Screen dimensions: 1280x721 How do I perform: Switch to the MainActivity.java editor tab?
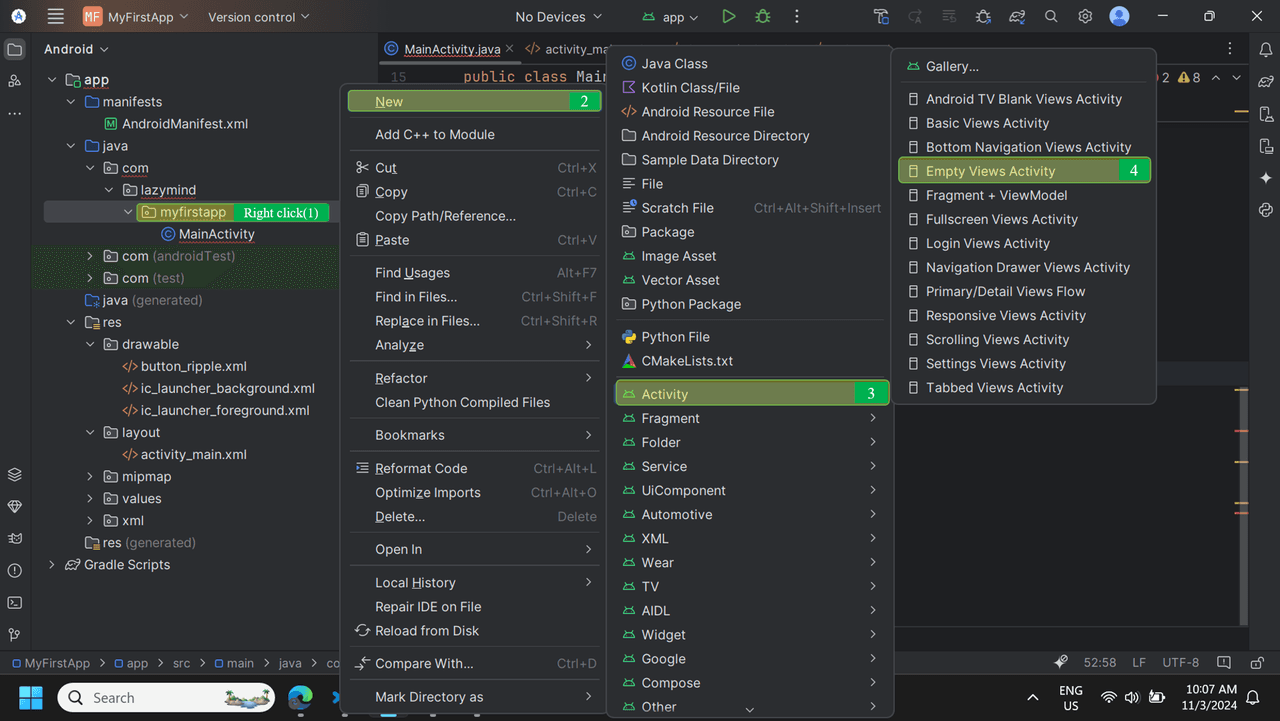(452, 49)
